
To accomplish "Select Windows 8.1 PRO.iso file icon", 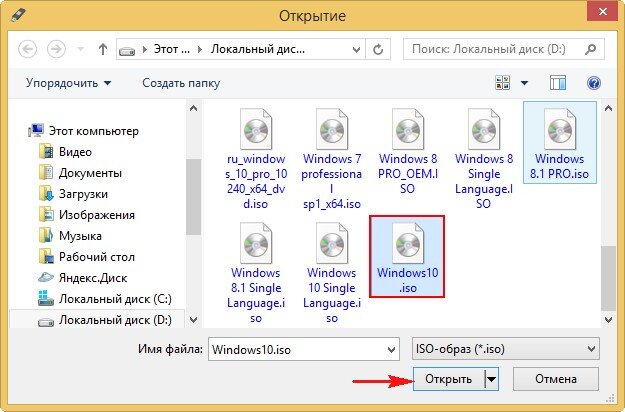I will [x=560, y=129].
